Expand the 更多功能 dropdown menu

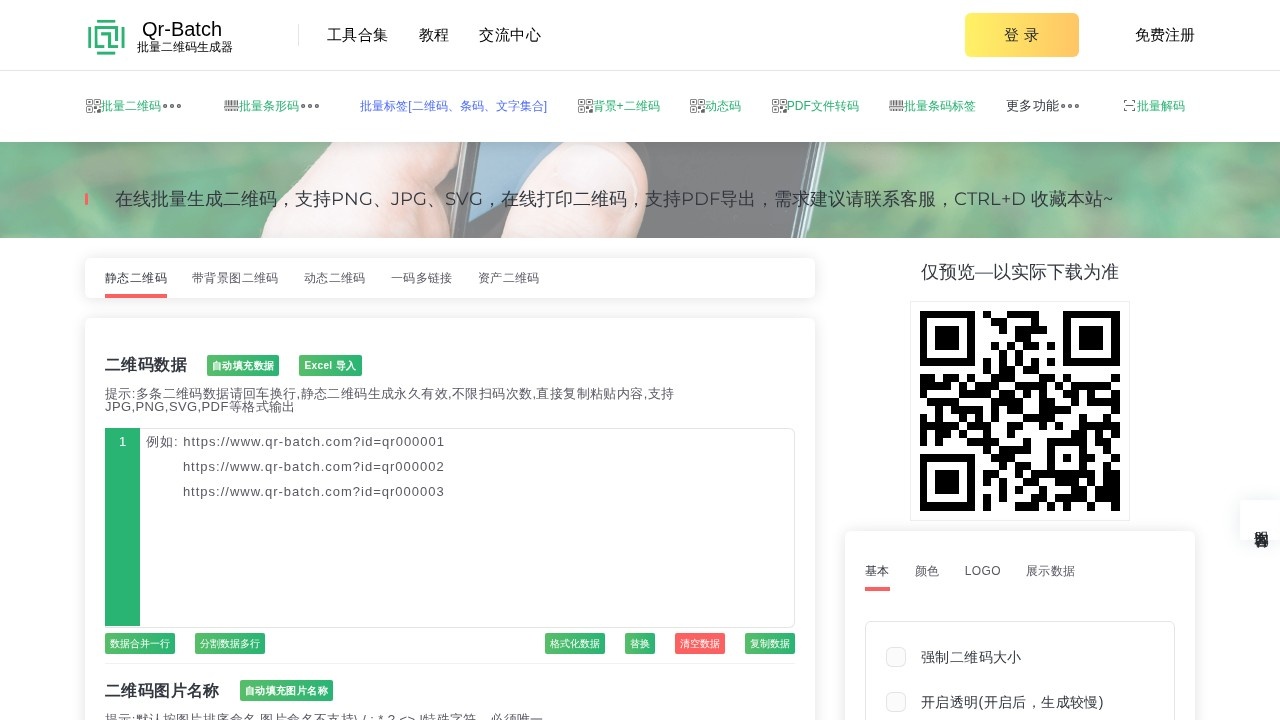pyautogui.click(x=1042, y=106)
